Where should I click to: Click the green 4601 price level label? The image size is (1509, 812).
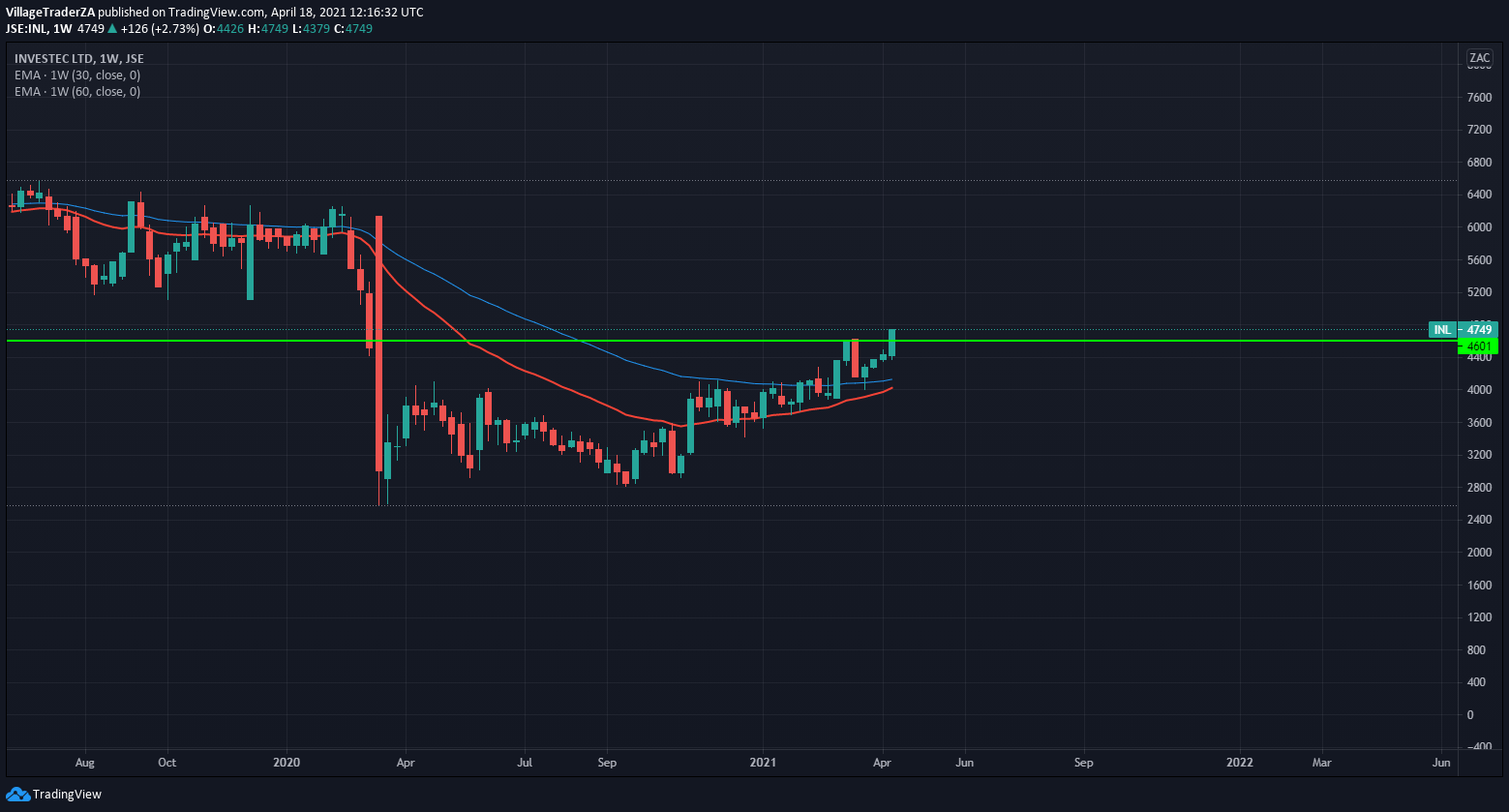[1479, 346]
